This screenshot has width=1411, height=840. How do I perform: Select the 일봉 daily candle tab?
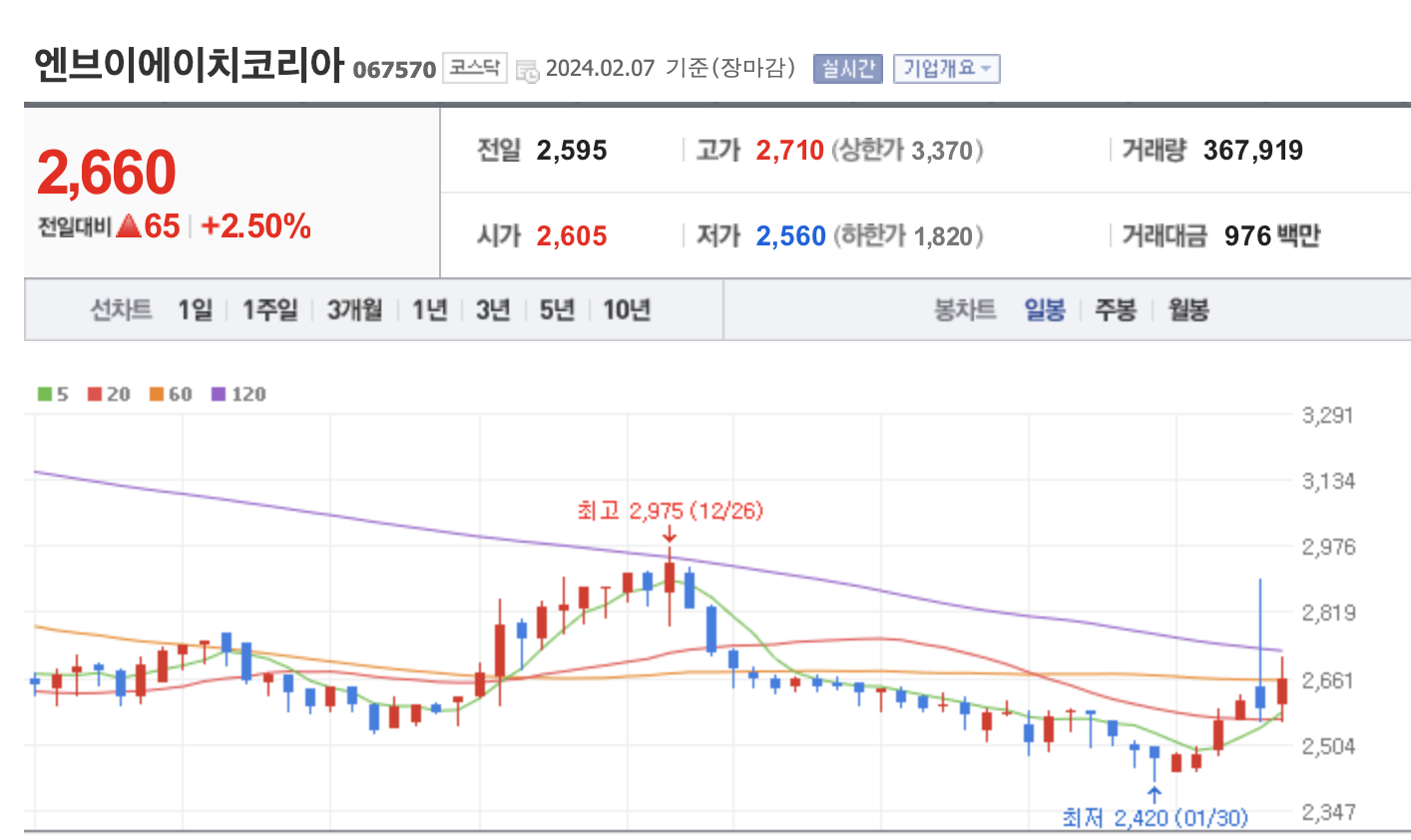pos(1045,310)
